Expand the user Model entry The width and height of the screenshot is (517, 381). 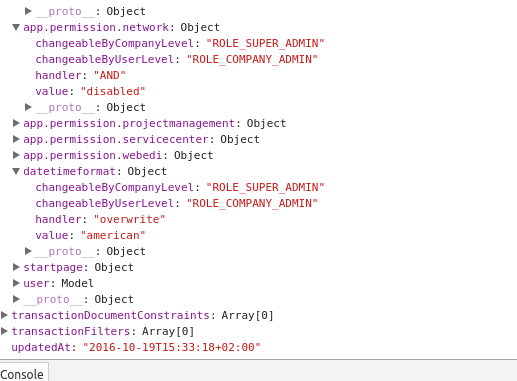click(16, 283)
